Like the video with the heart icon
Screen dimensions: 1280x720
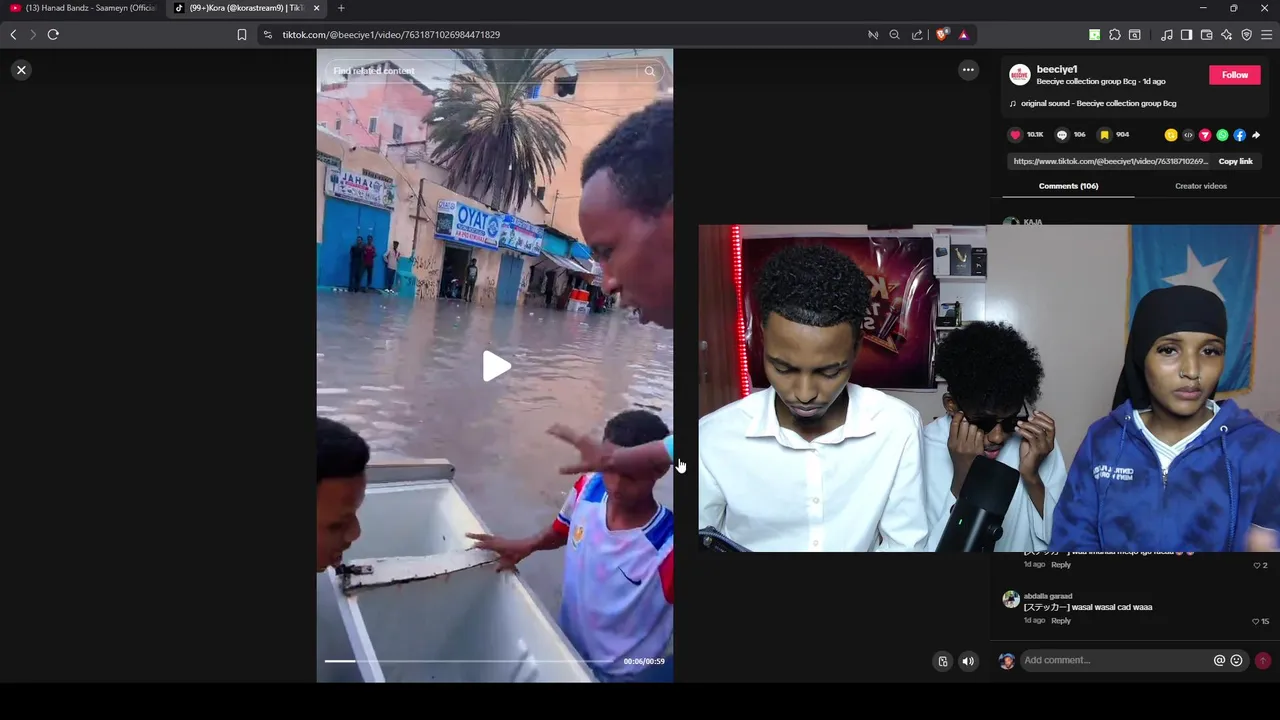pyautogui.click(x=1015, y=135)
